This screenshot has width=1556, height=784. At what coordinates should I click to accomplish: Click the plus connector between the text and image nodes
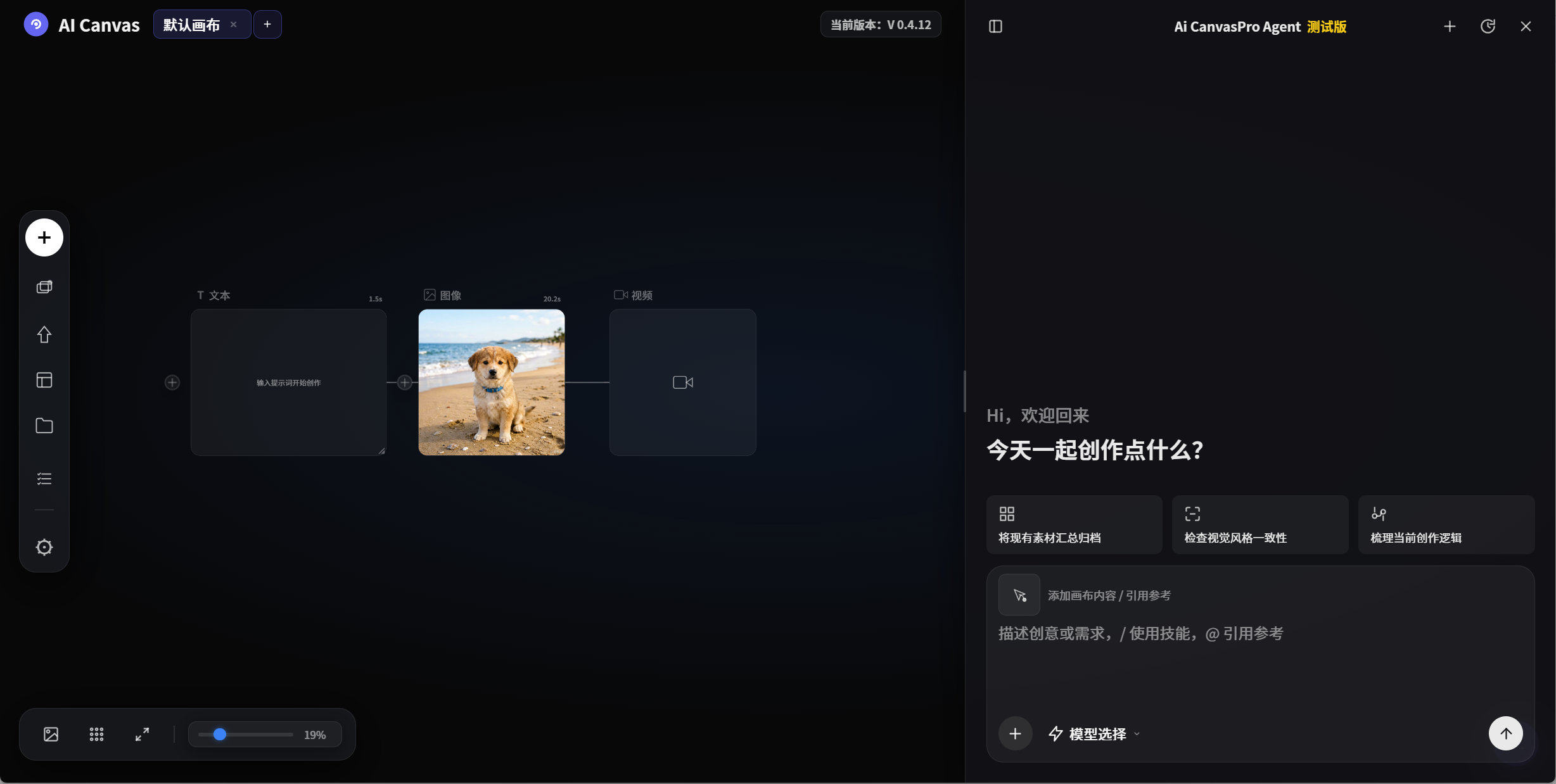pos(405,383)
